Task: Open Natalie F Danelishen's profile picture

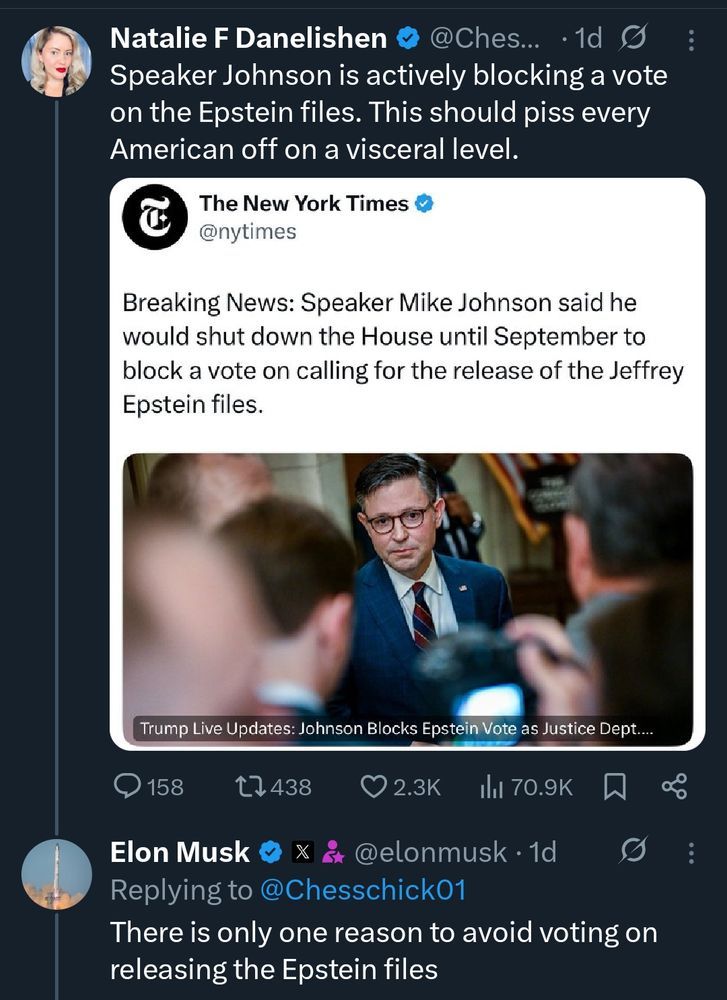Action: (57, 62)
